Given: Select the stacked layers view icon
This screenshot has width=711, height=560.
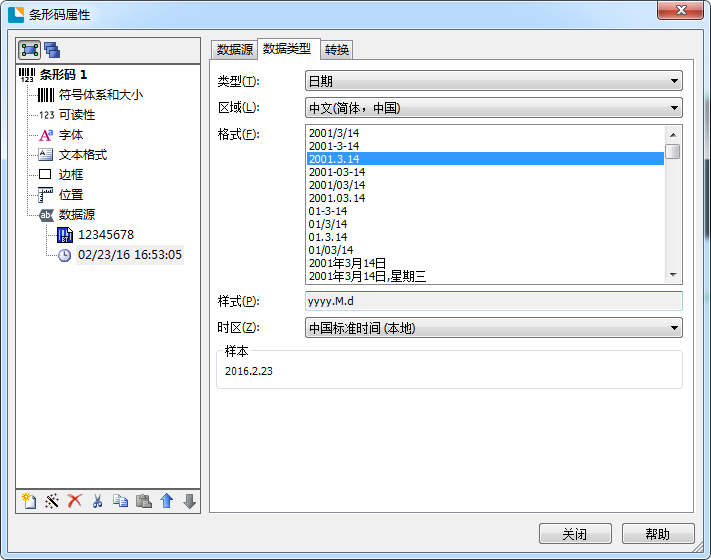Looking at the screenshot, I should pyautogui.click(x=52, y=49).
